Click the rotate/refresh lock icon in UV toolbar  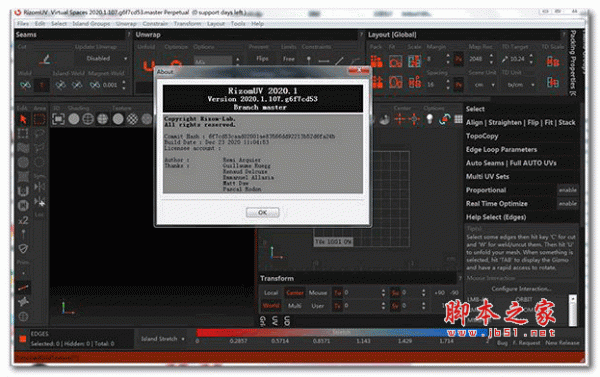tap(444, 119)
